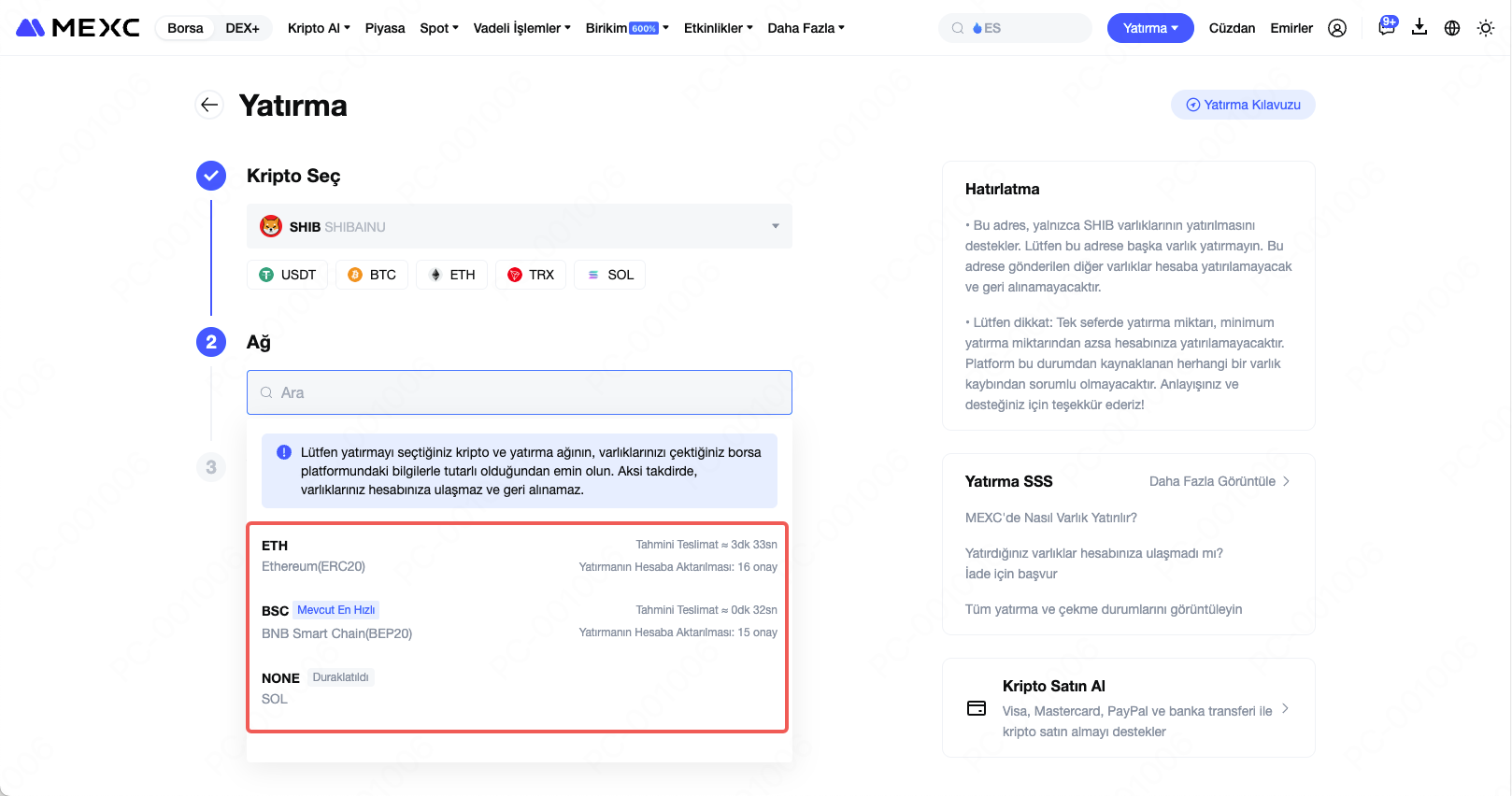Switch to the DEX+ tab
This screenshot has height=796, width=1512.
click(x=243, y=28)
